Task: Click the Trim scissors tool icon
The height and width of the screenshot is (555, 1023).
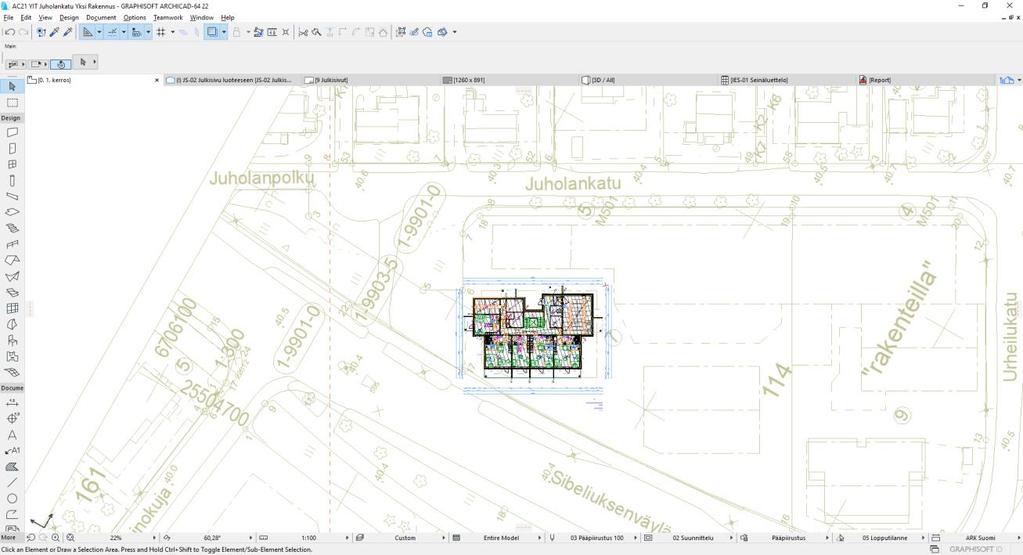Action: click(x=303, y=32)
